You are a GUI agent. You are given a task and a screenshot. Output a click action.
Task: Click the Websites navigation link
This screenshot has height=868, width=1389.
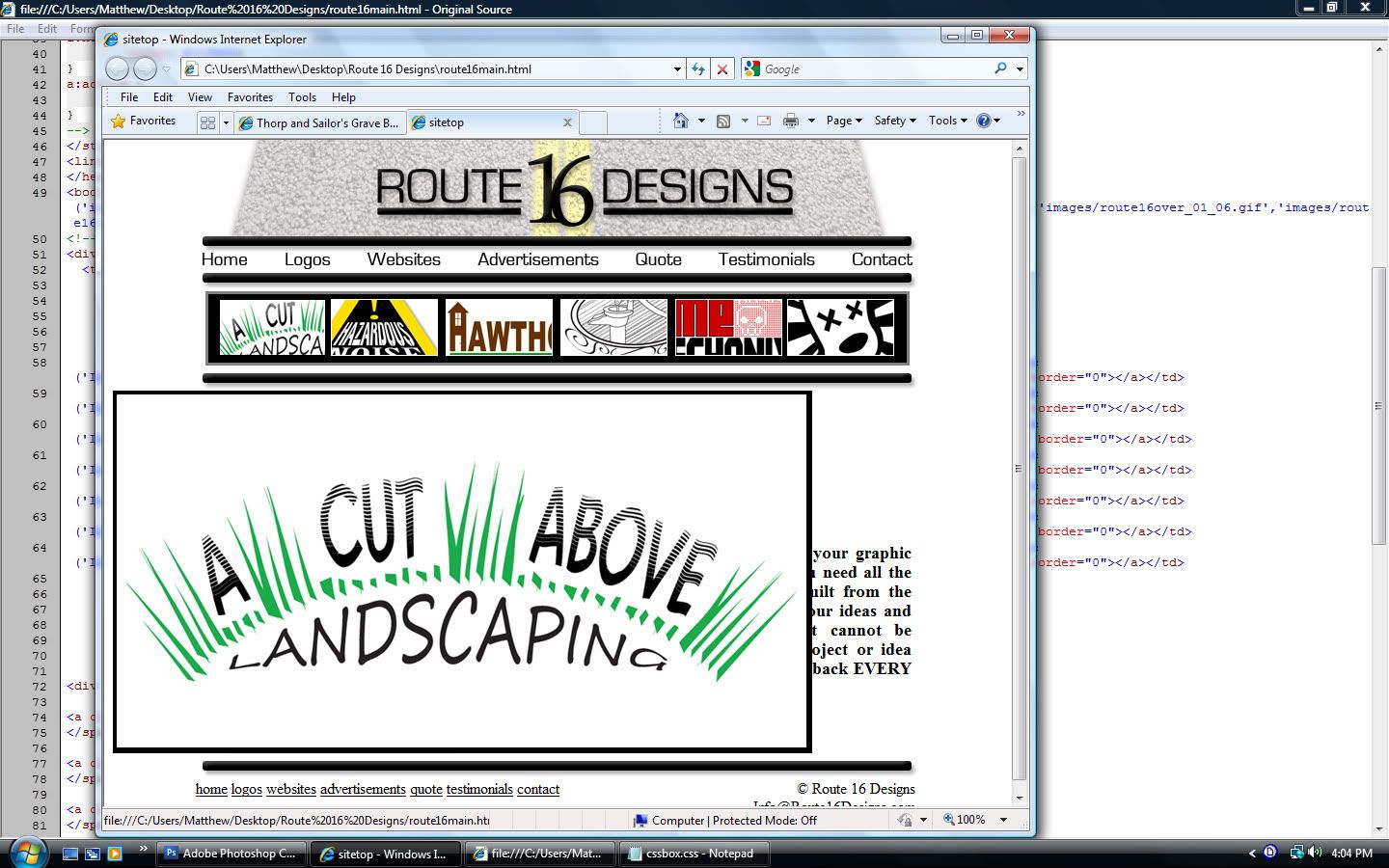pos(404,259)
